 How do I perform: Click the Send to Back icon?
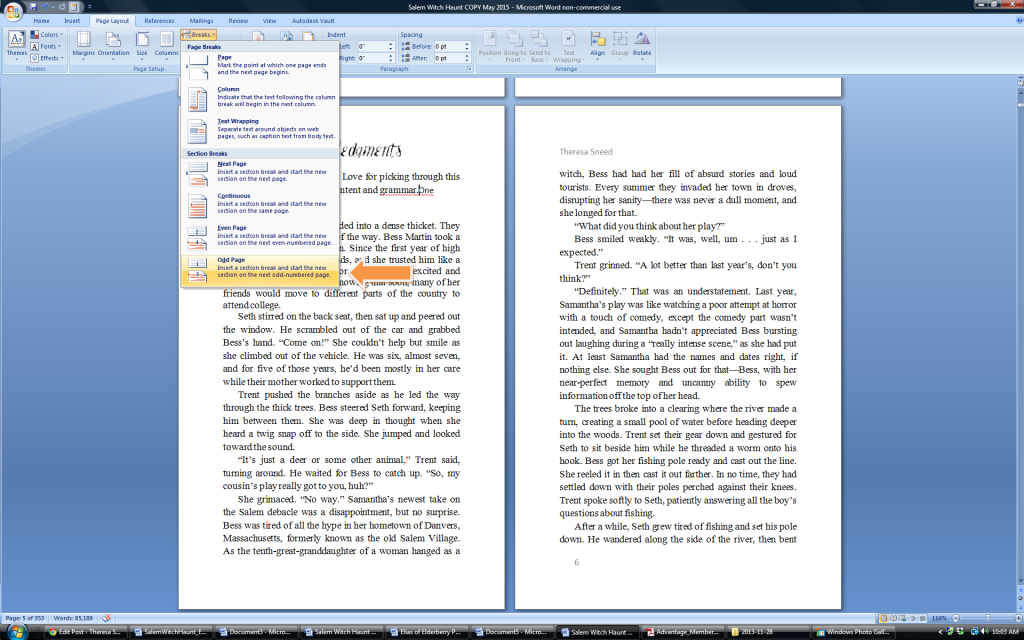539,46
